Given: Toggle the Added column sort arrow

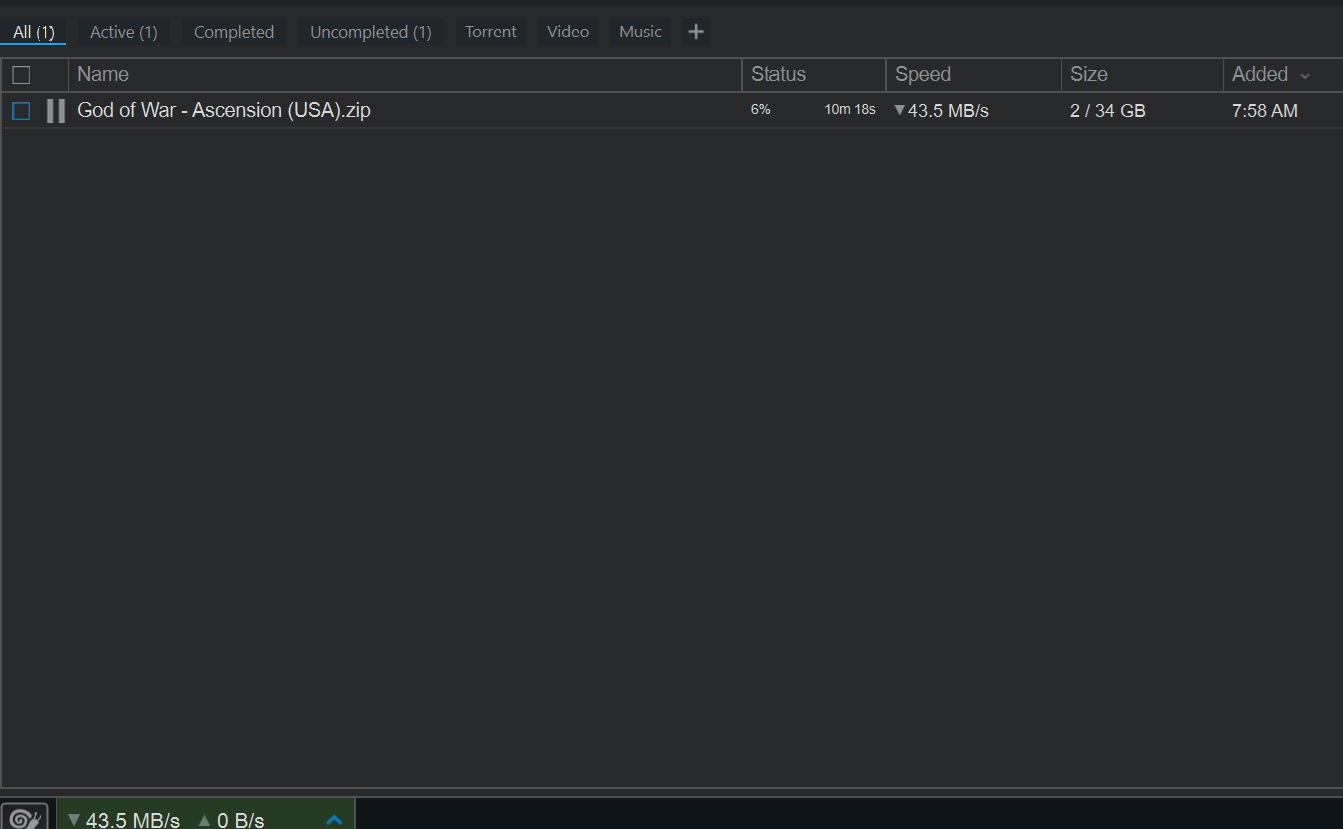Looking at the screenshot, I should 1305,76.
